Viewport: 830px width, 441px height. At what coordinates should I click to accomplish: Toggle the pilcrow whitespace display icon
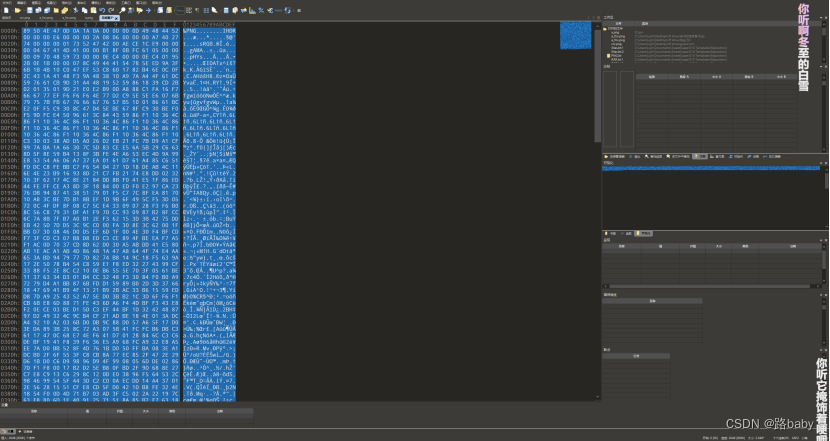pos(197,10)
